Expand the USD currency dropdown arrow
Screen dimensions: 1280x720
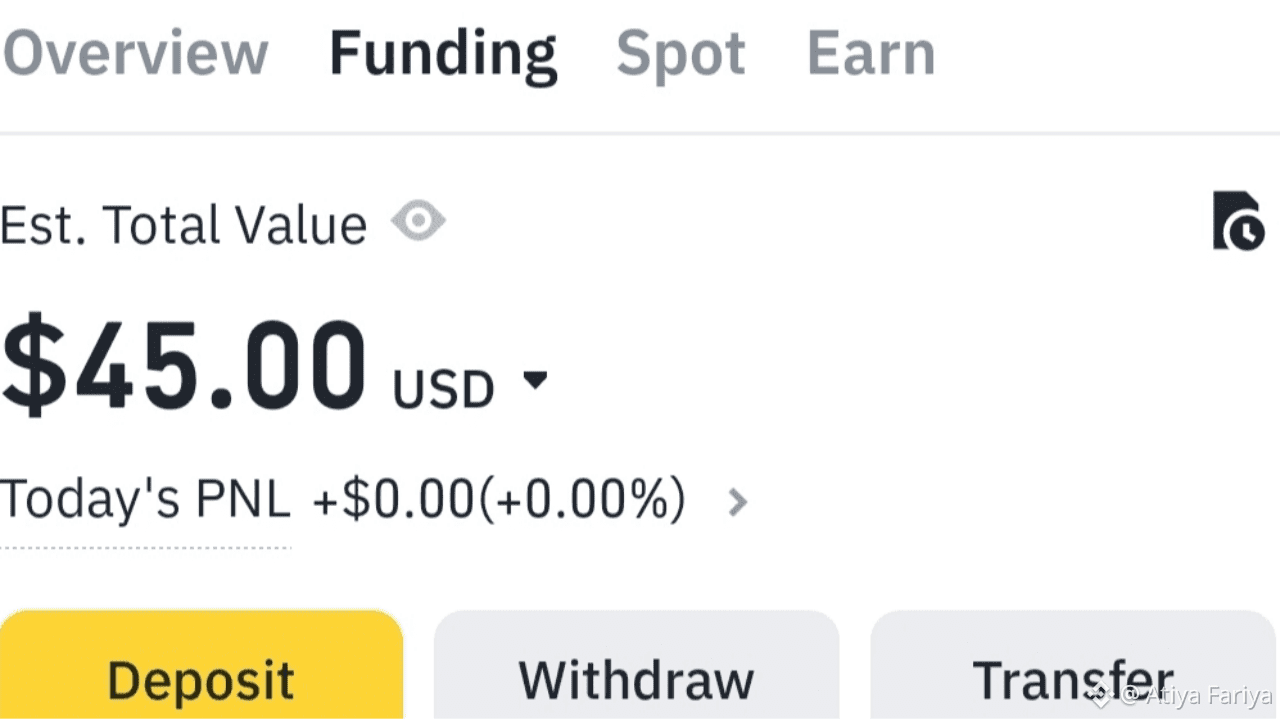pos(536,380)
